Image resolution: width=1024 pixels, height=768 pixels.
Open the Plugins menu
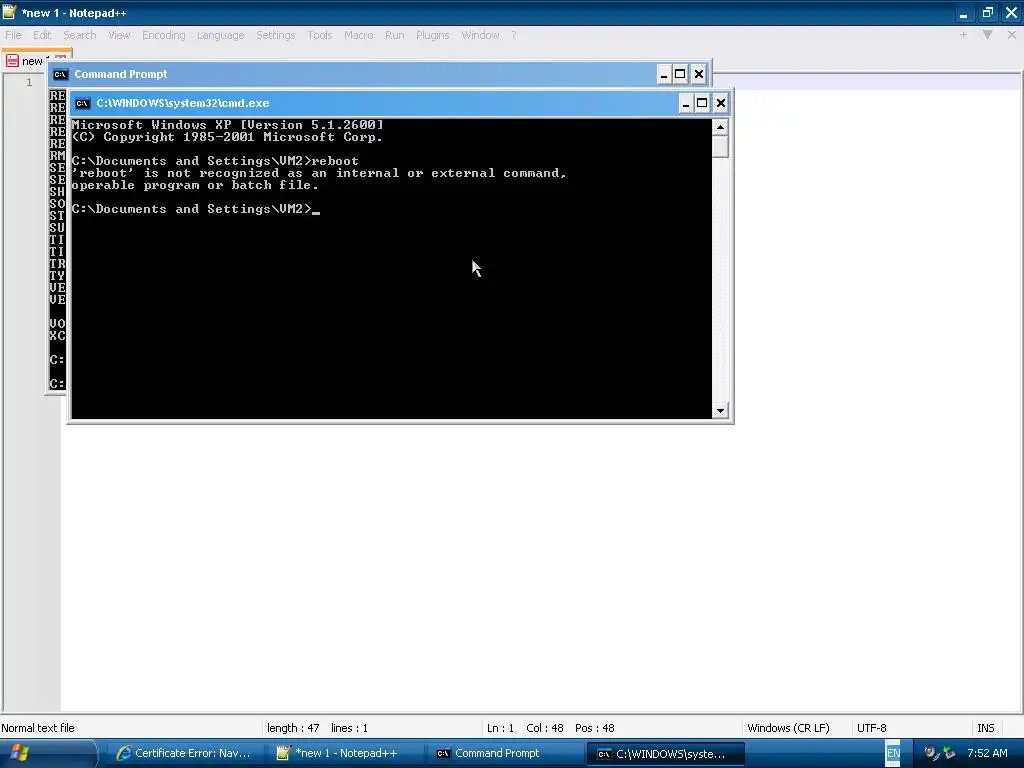tap(432, 35)
